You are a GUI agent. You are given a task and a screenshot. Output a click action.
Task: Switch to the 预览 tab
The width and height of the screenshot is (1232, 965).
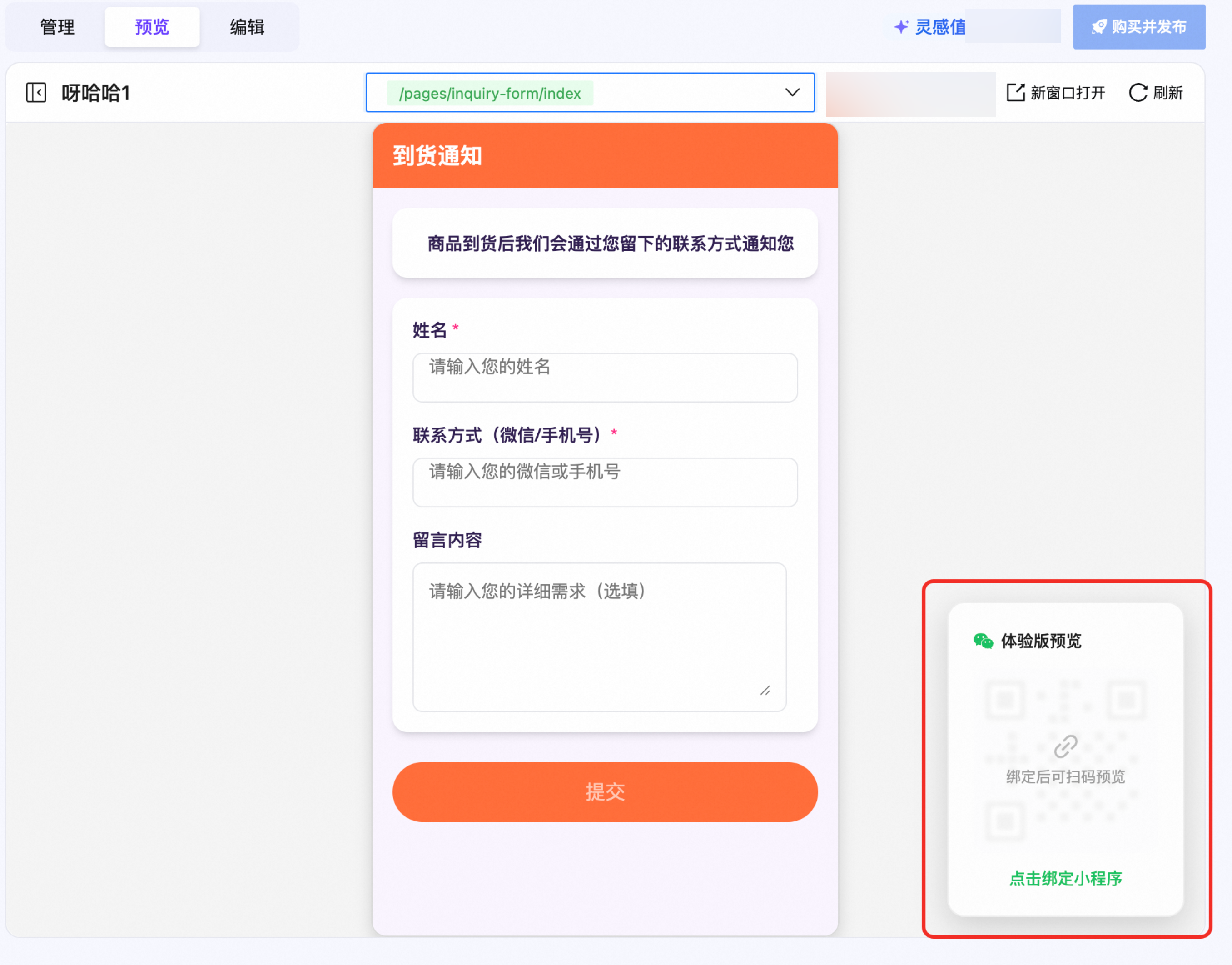point(152,26)
